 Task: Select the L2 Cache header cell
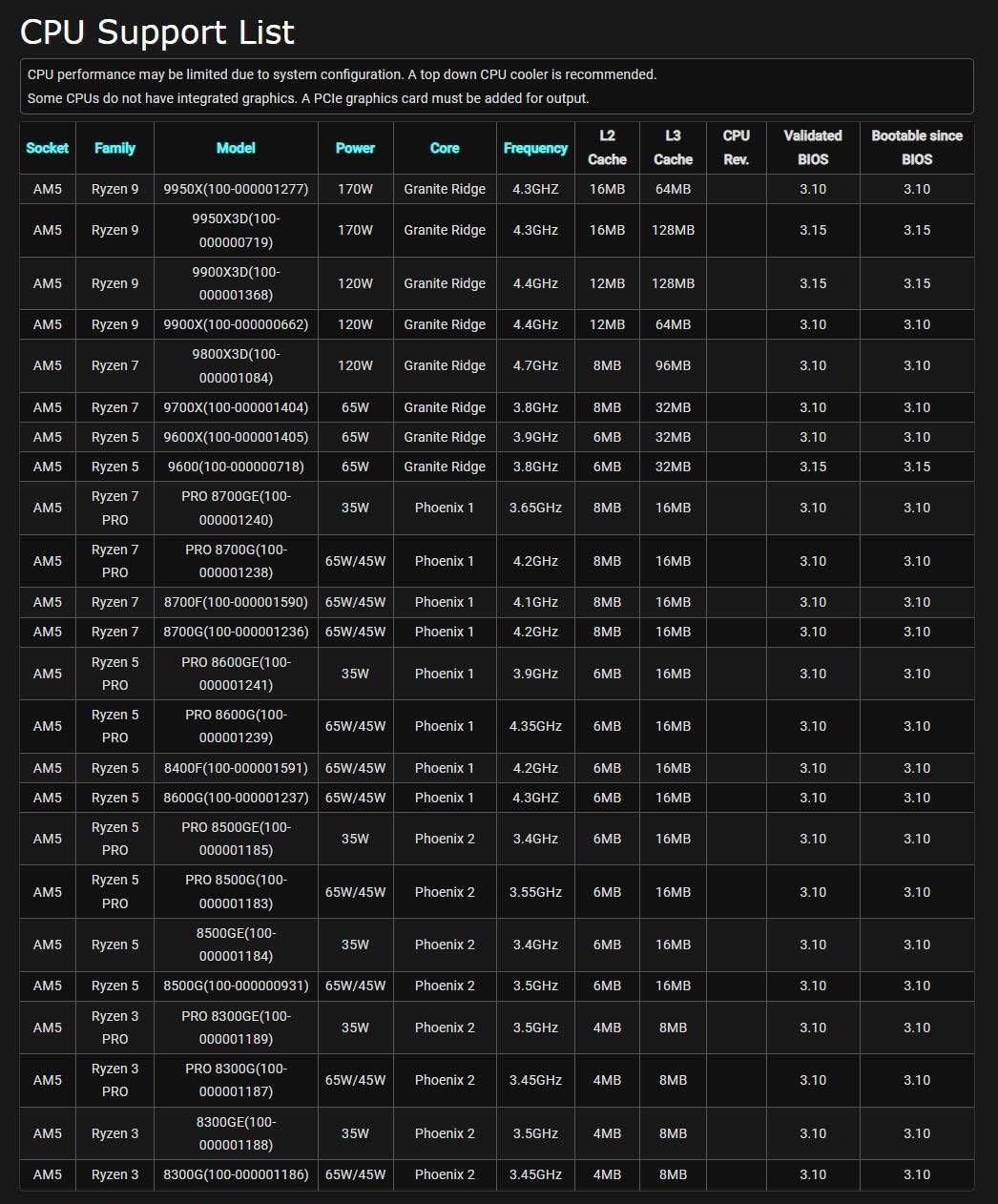tap(607, 148)
